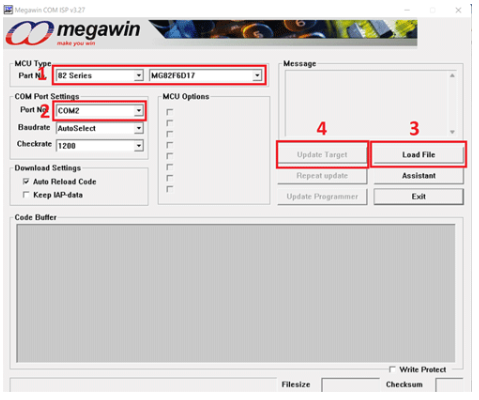Close the Megawin COM ISP window
This screenshot has height=400, width=479.
pos(458,10)
